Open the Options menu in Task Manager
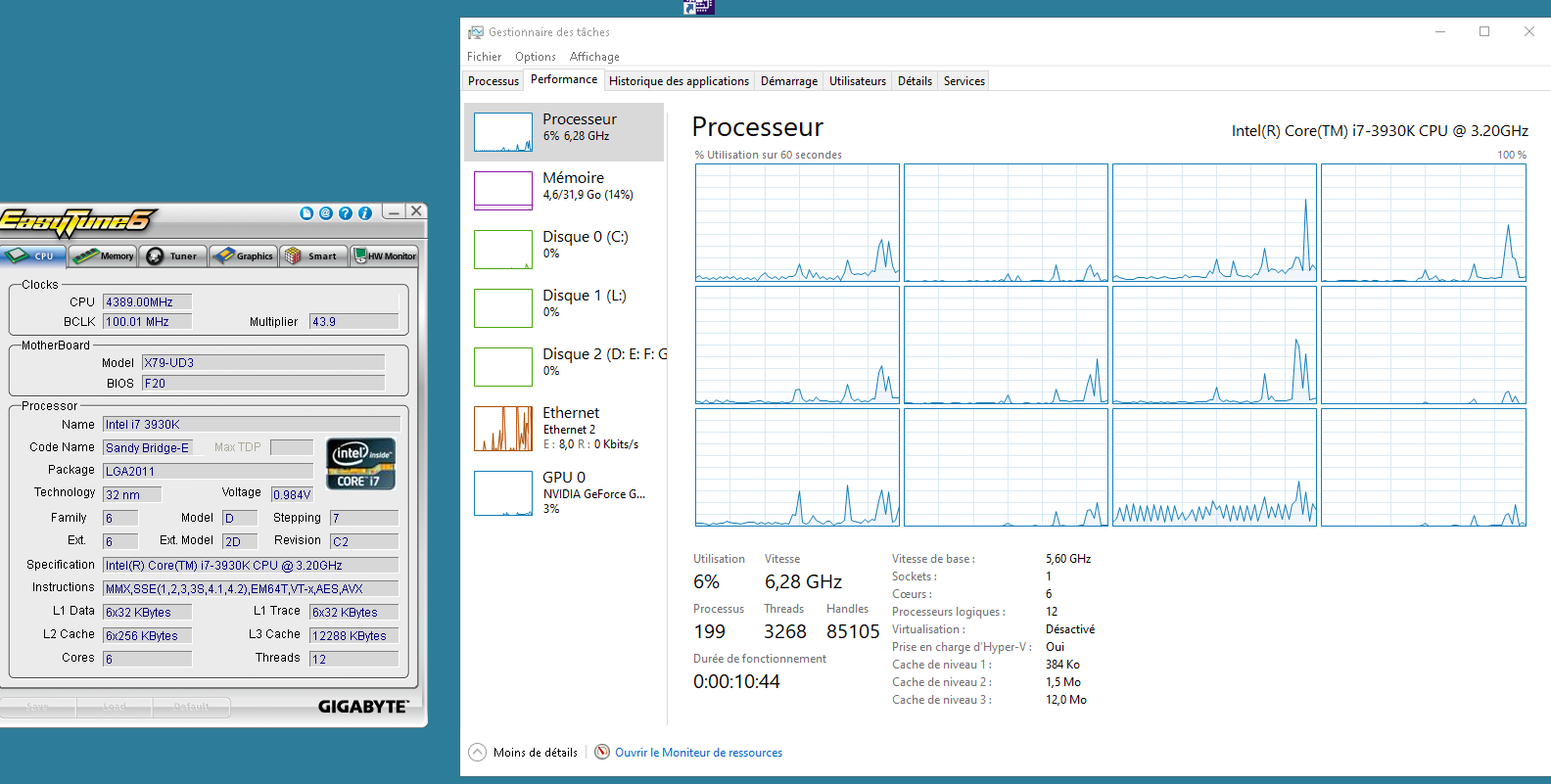1551x784 pixels. pyautogui.click(x=536, y=57)
